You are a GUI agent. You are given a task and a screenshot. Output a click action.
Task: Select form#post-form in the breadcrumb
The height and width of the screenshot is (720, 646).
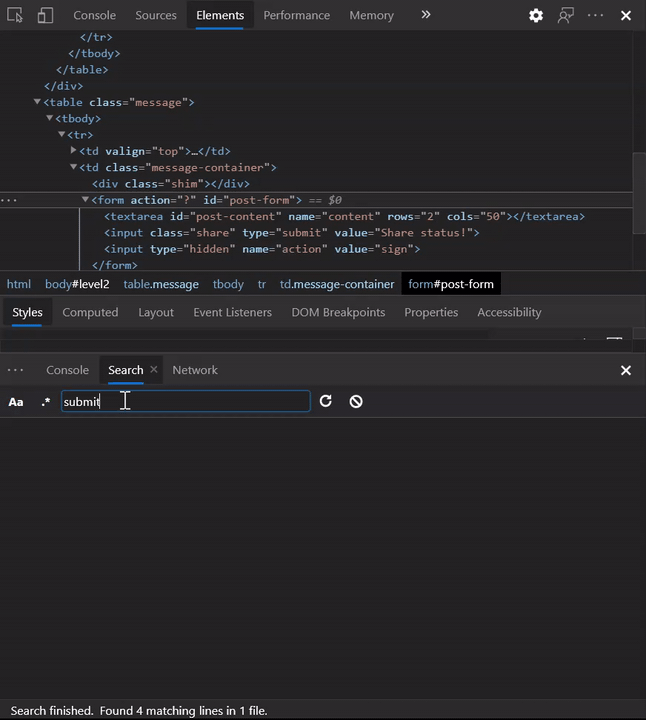pos(451,284)
